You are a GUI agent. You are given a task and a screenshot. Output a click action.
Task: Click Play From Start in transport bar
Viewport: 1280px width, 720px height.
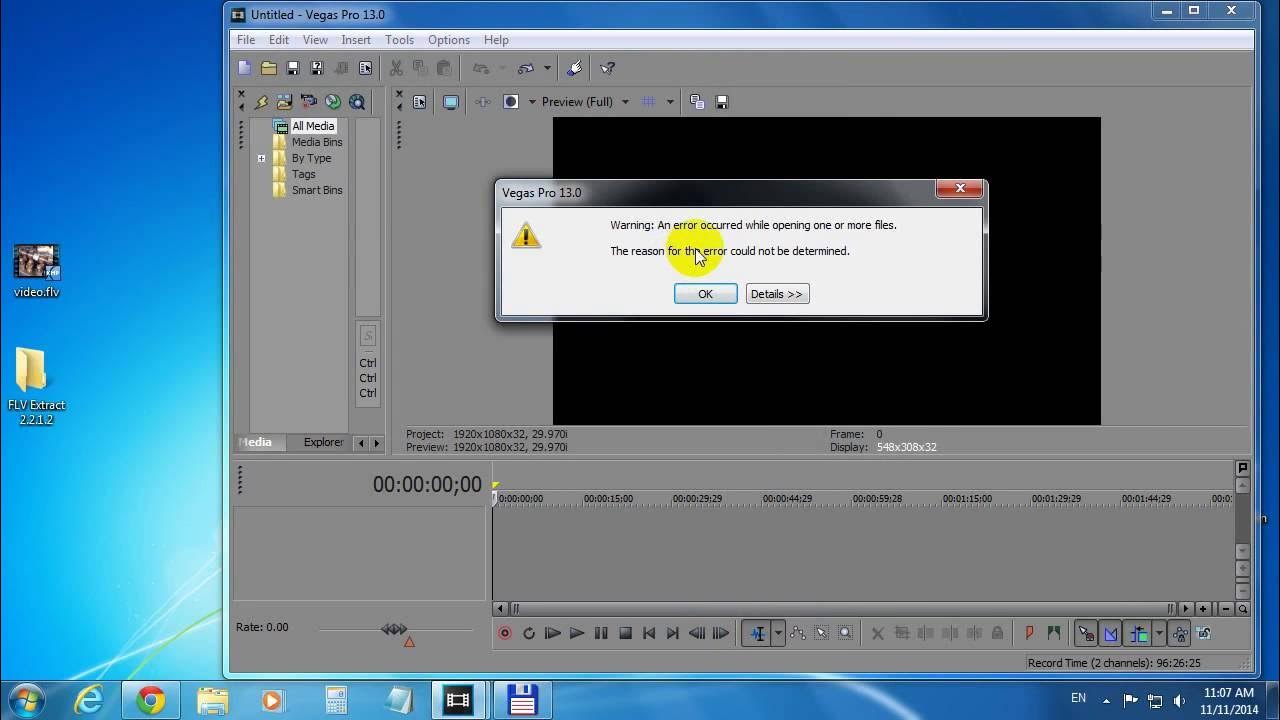pos(553,633)
